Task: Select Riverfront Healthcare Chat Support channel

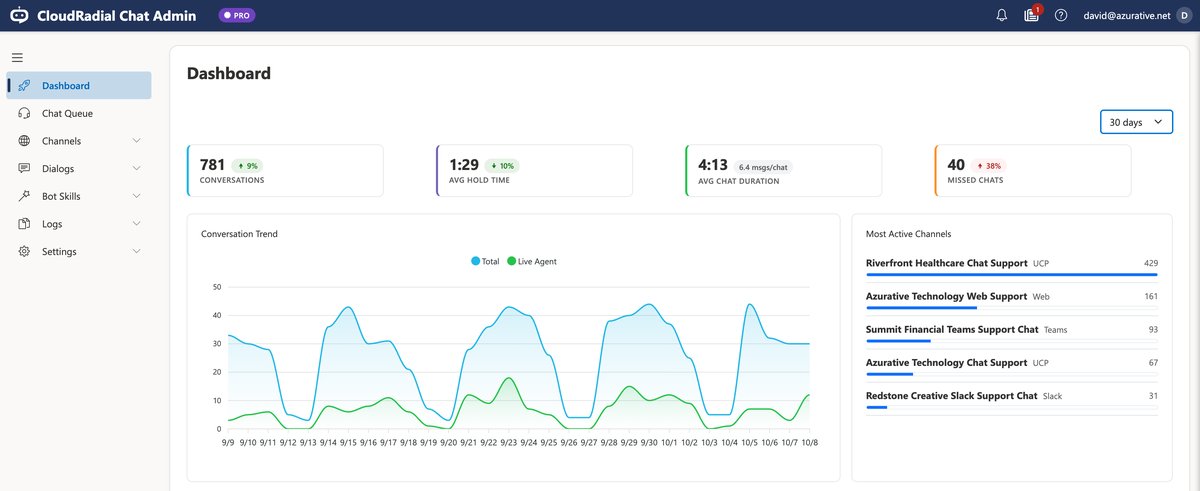Action: (946, 263)
